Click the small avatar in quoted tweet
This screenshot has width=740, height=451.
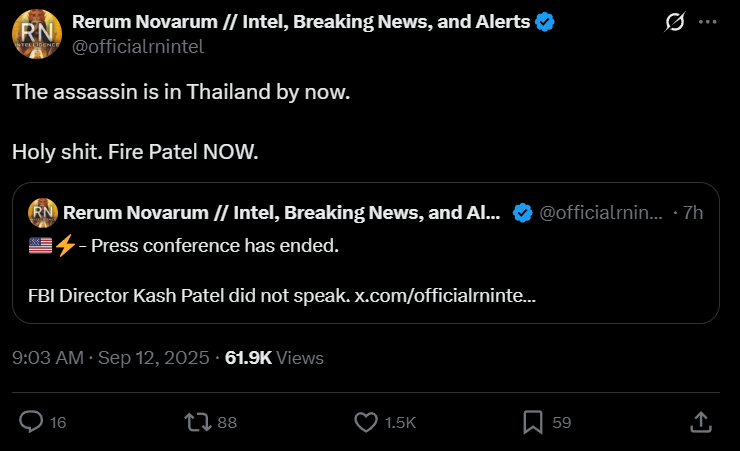[42, 212]
